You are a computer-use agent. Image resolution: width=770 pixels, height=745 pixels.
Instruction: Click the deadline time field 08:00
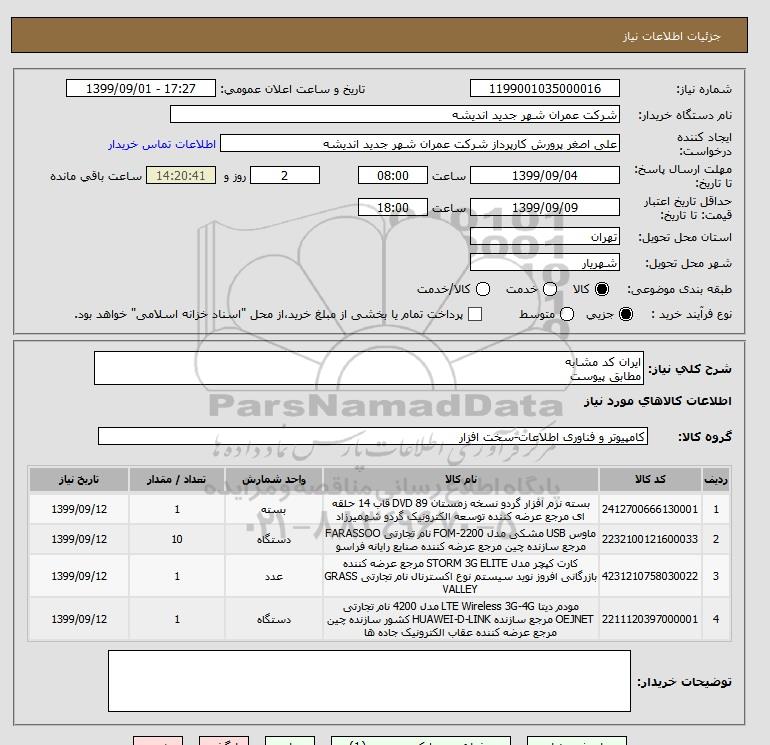click(x=393, y=175)
